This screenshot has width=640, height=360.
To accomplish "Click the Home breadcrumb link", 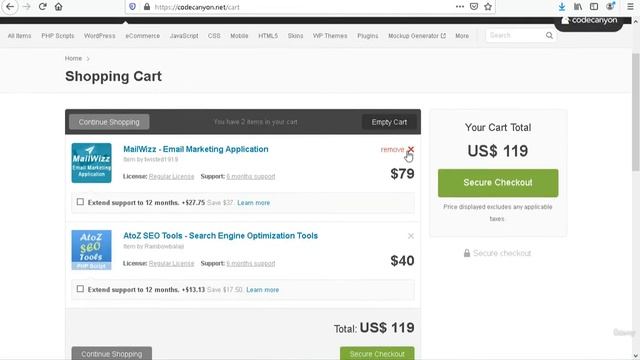I will (x=73, y=58).
